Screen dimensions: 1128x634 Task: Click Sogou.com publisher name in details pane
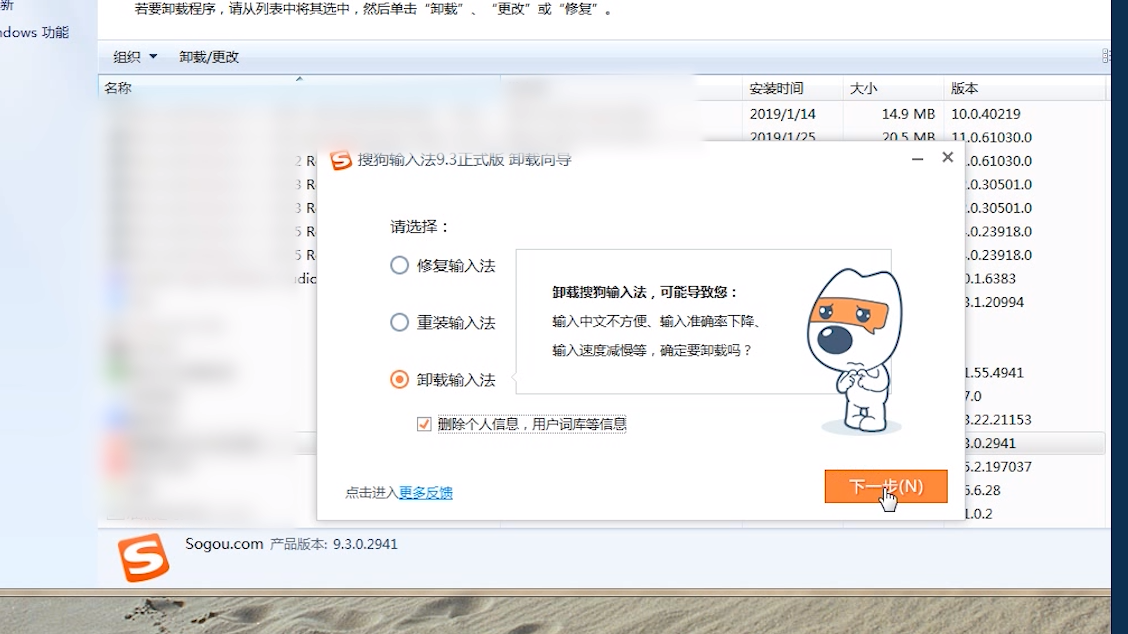224,544
